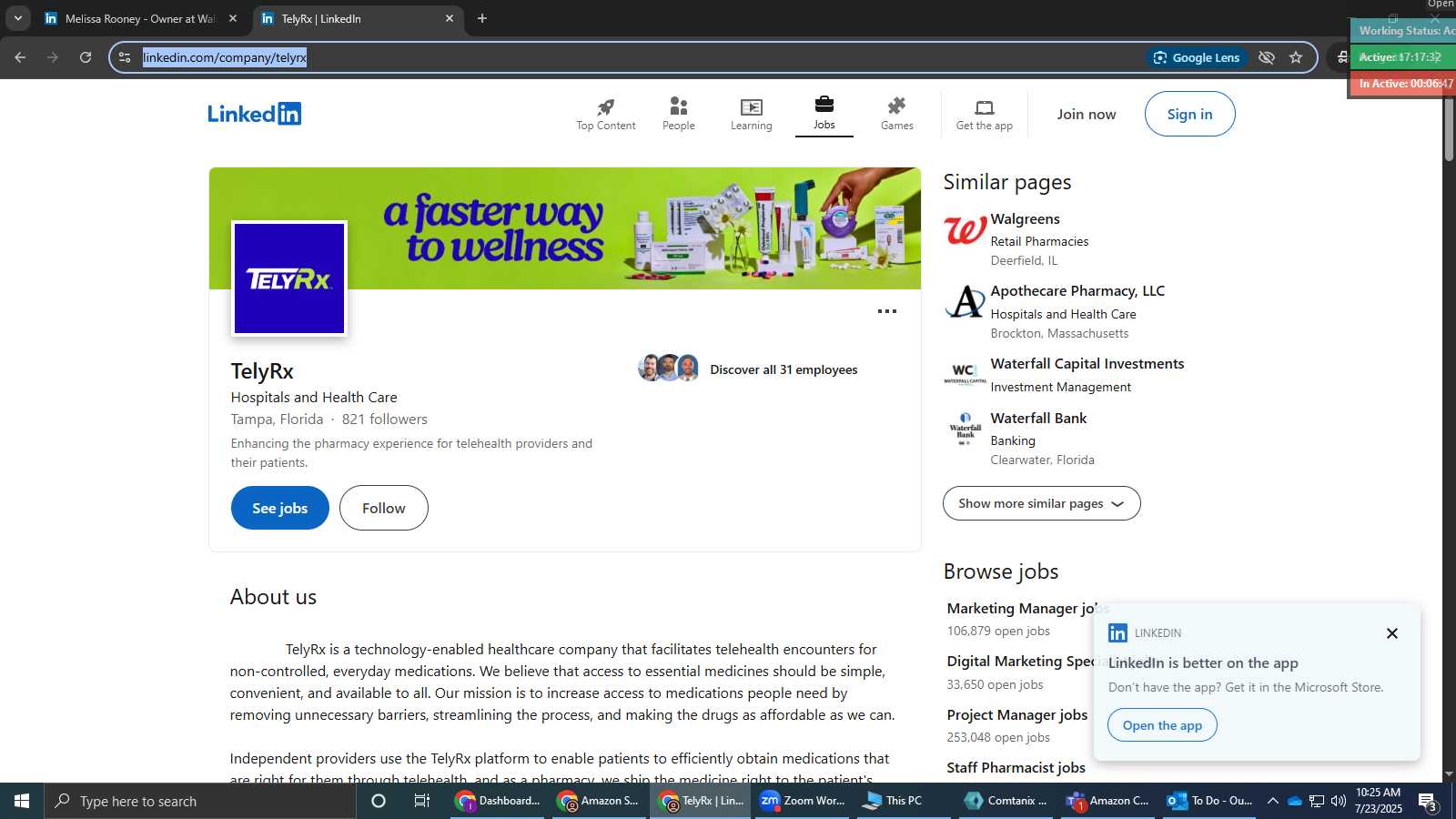Click the Apothecare Pharmacy logo

click(x=965, y=302)
